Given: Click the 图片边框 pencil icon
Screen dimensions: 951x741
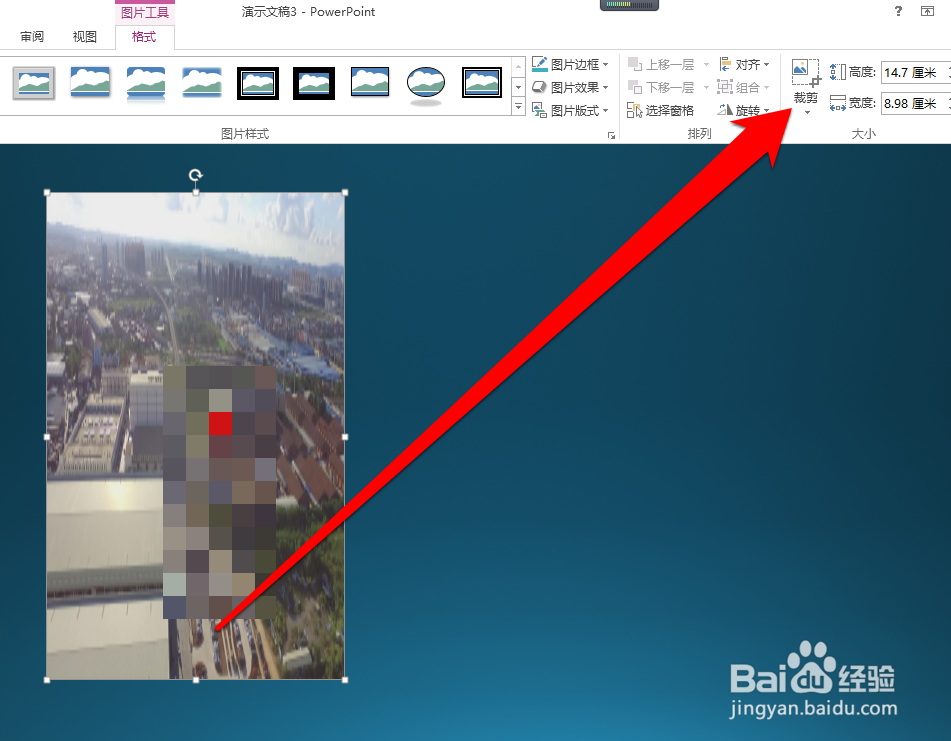Looking at the screenshot, I should [x=540, y=64].
